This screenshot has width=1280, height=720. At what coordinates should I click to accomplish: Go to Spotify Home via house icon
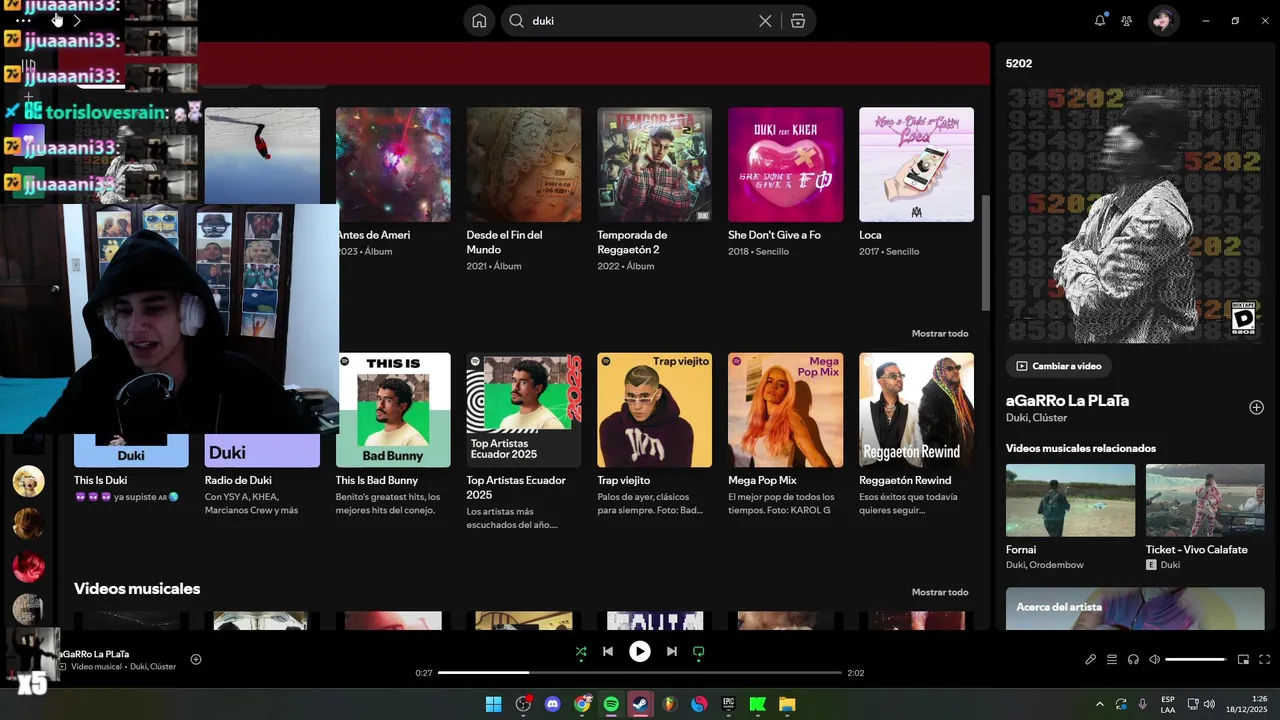coord(480,21)
